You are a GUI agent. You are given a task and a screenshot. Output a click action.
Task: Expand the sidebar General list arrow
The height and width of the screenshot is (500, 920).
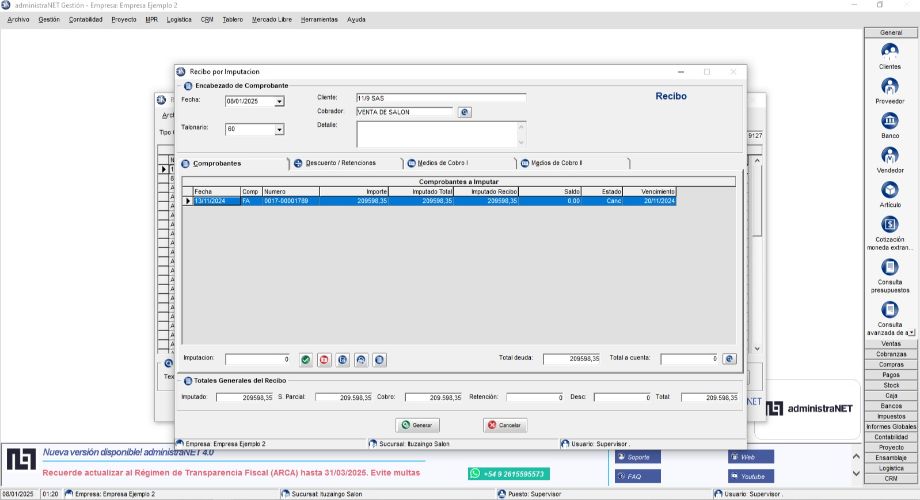point(911,333)
